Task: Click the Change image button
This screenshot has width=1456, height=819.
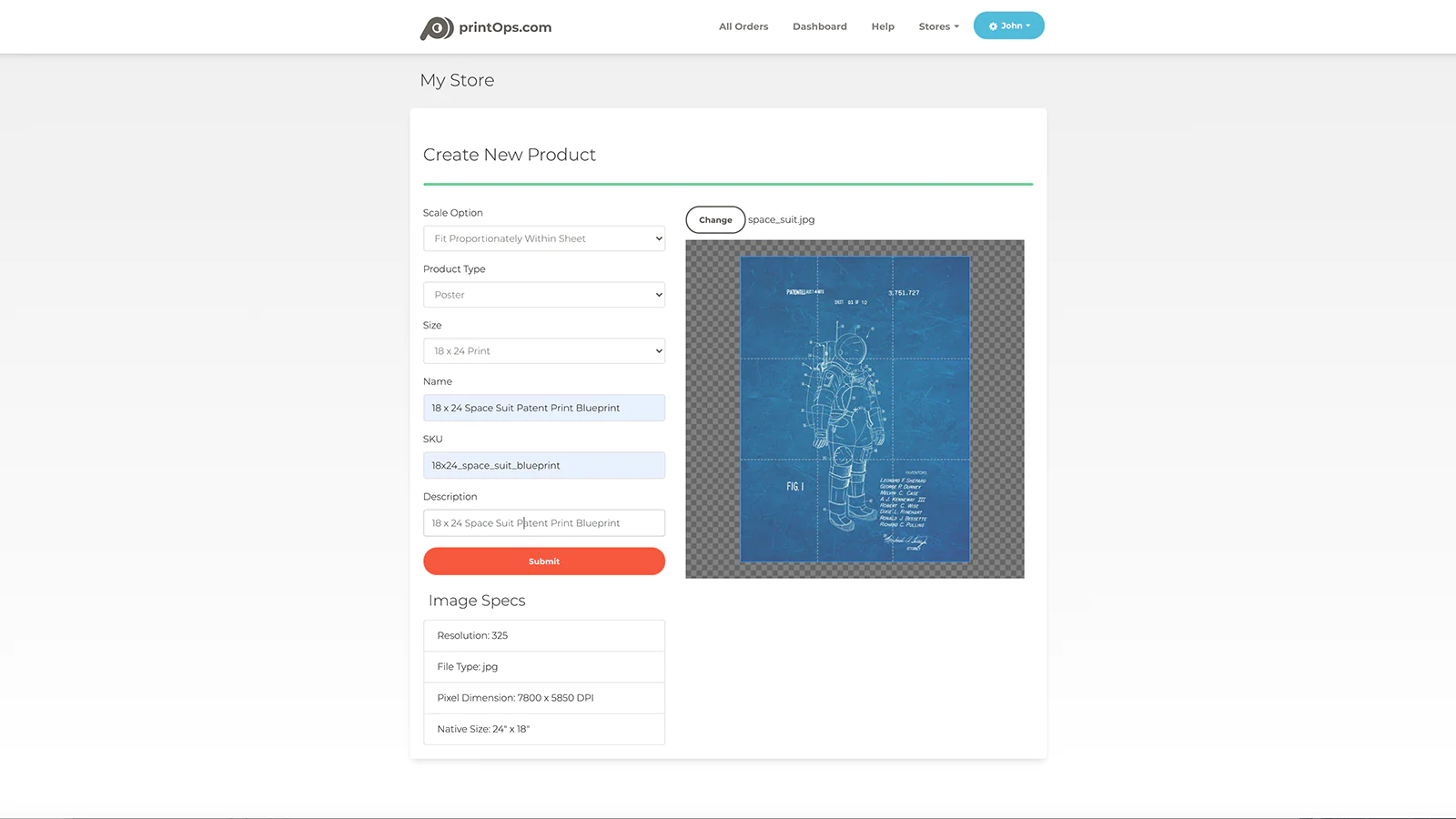Action: click(715, 220)
